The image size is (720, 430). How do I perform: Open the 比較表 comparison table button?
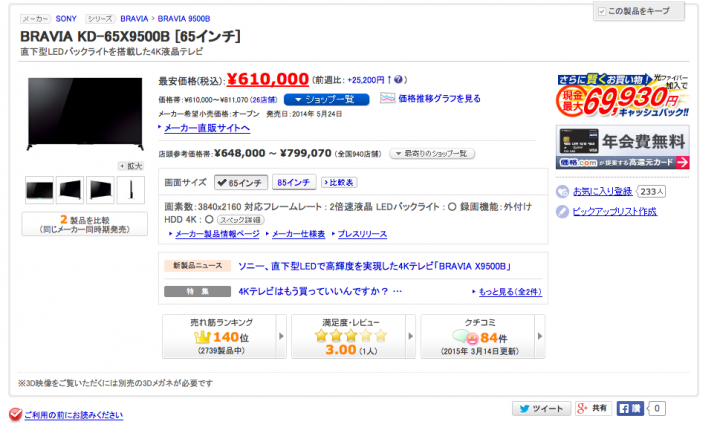pyautogui.click(x=339, y=182)
